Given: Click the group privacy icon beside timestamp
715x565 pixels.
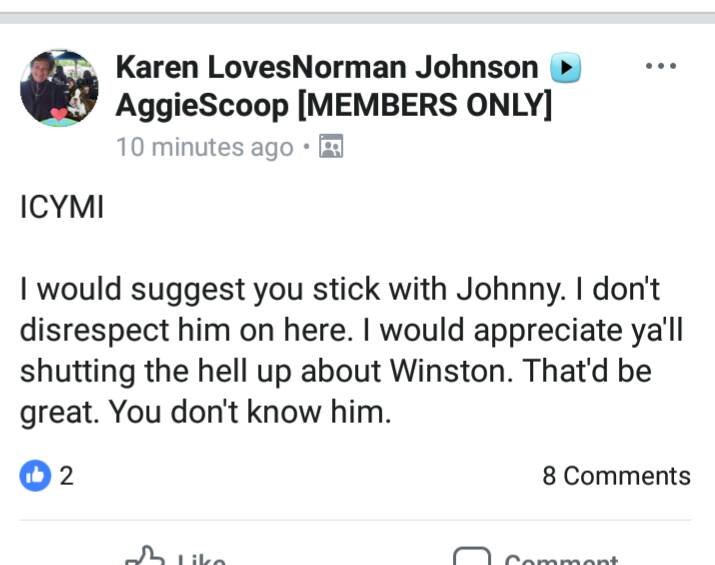Looking at the screenshot, I should point(330,148).
